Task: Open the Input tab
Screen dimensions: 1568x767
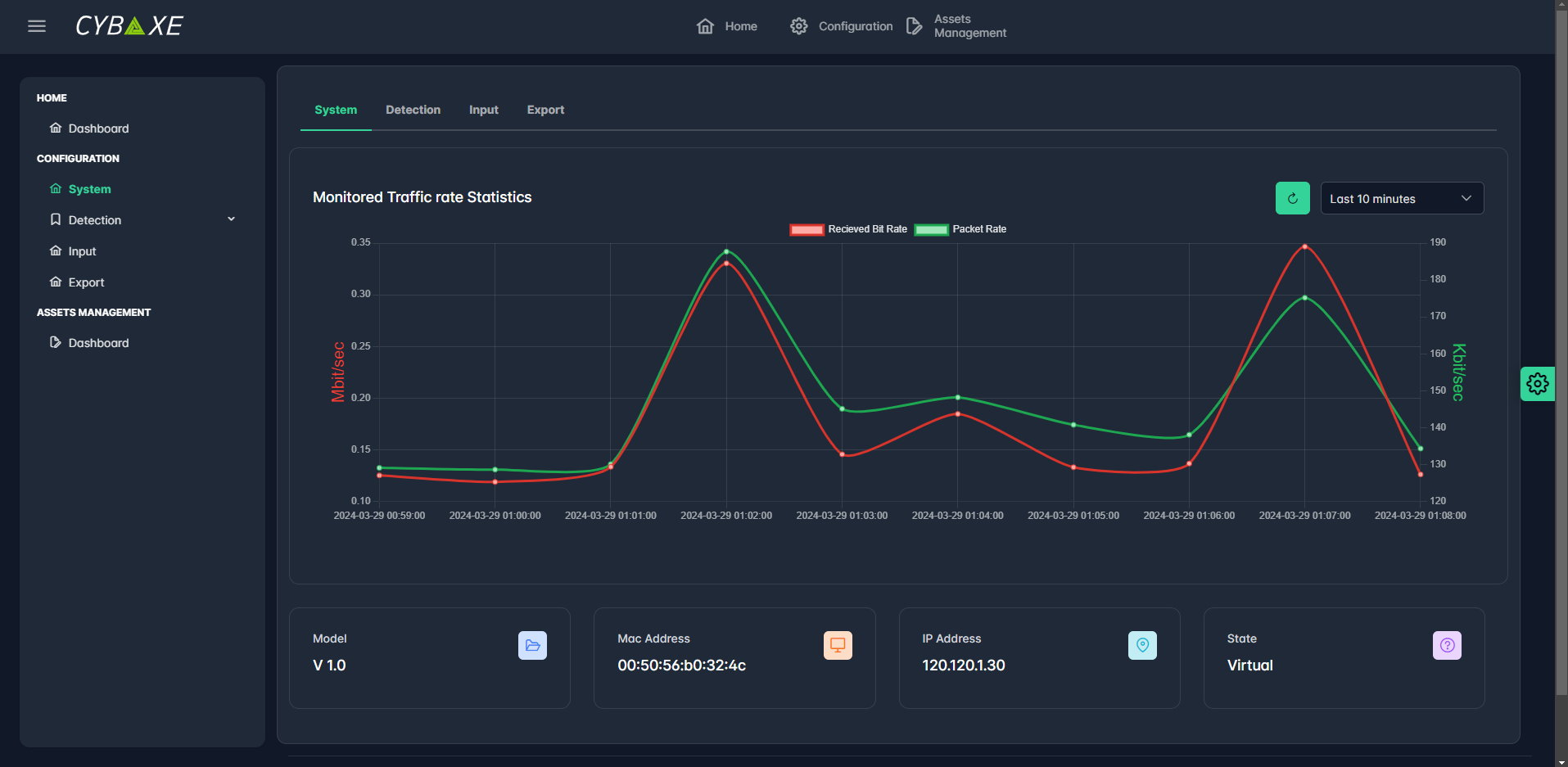Action: (483, 110)
